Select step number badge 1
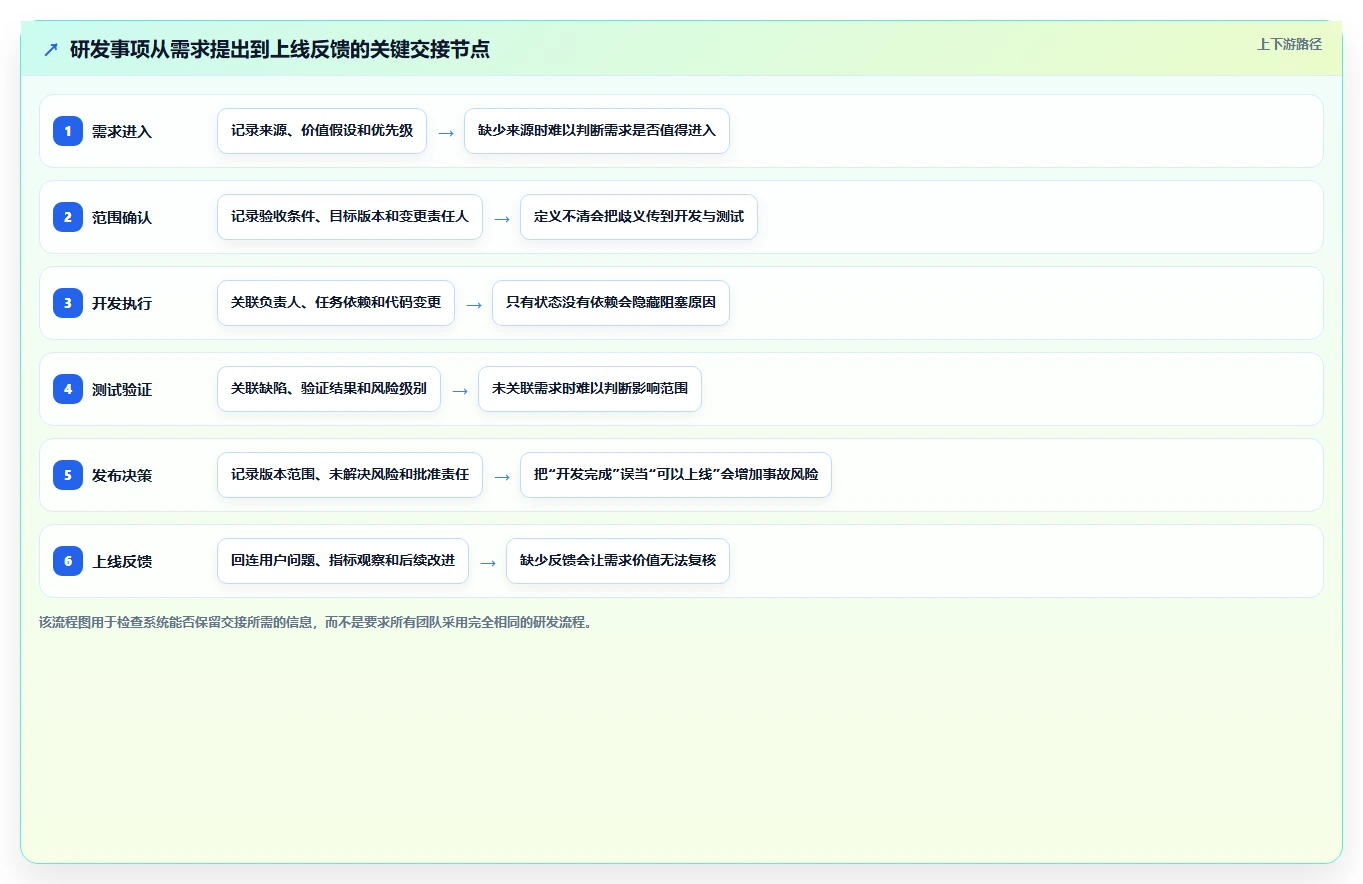This screenshot has height=884, width=1363. point(68,131)
